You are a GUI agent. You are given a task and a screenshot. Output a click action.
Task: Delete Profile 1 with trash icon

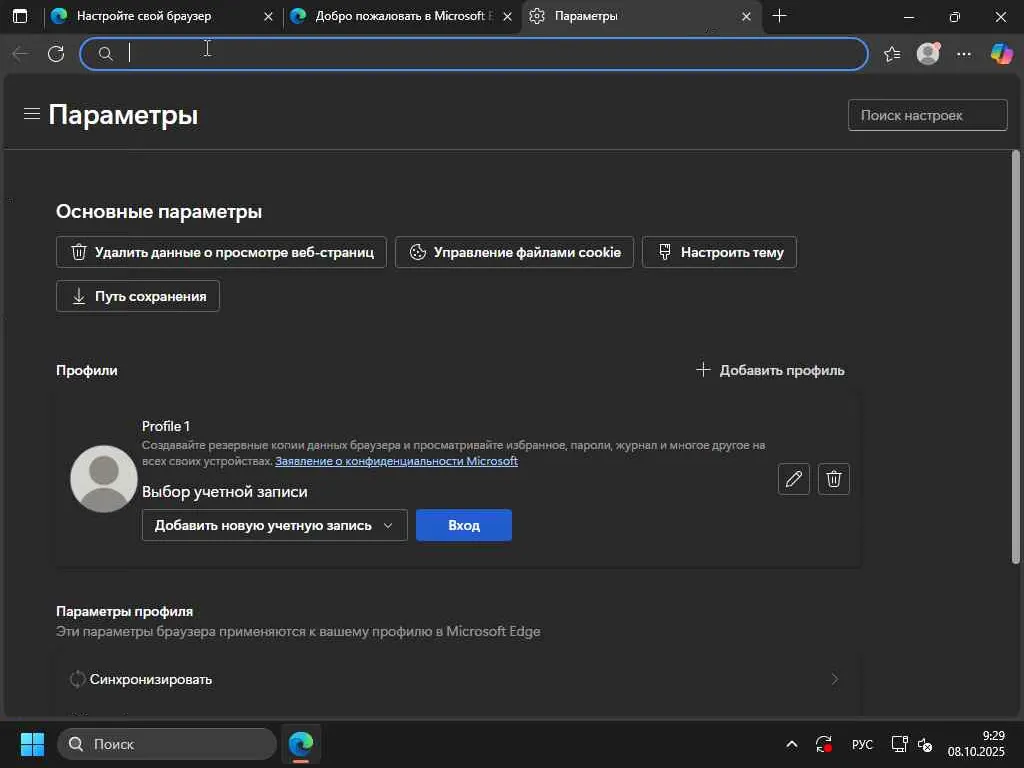click(x=833, y=479)
